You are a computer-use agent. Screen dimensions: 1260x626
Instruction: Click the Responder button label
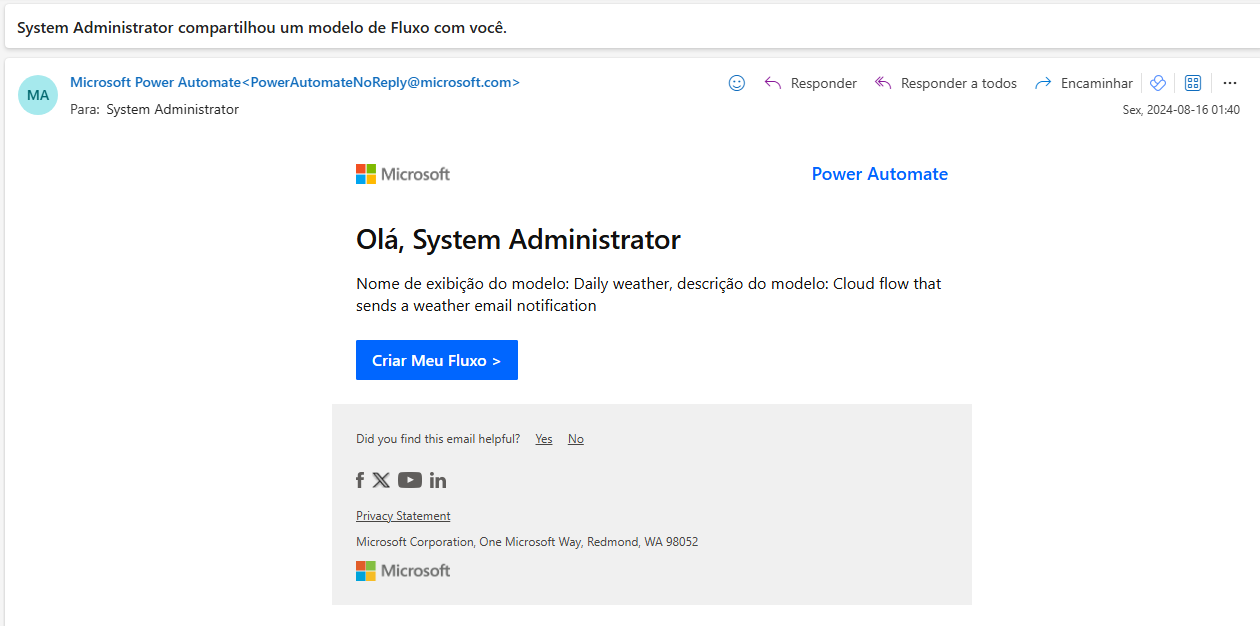pyautogui.click(x=824, y=83)
